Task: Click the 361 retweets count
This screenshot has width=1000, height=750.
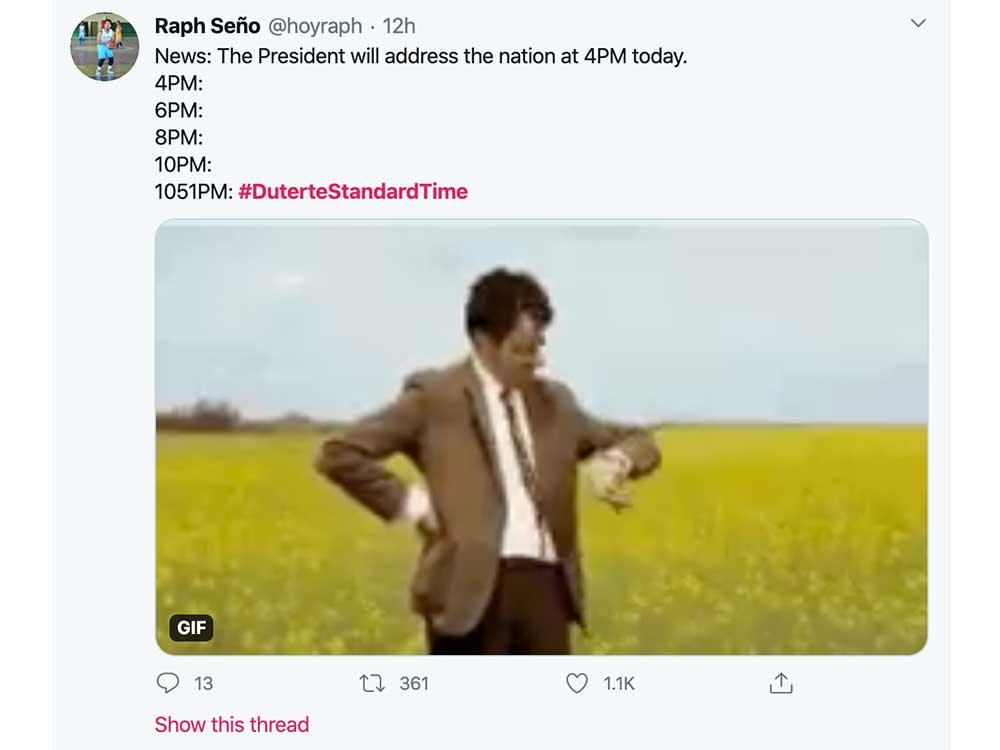Action: (x=414, y=684)
